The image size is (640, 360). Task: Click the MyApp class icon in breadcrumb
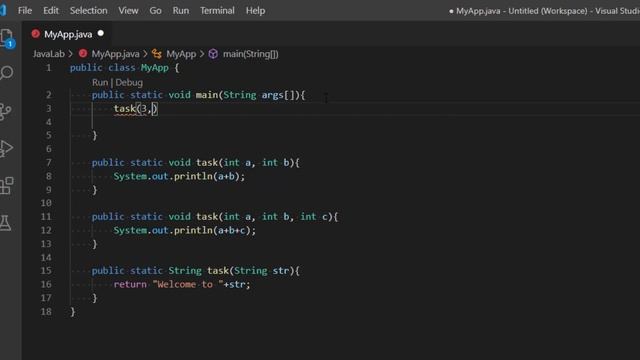point(157,54)
